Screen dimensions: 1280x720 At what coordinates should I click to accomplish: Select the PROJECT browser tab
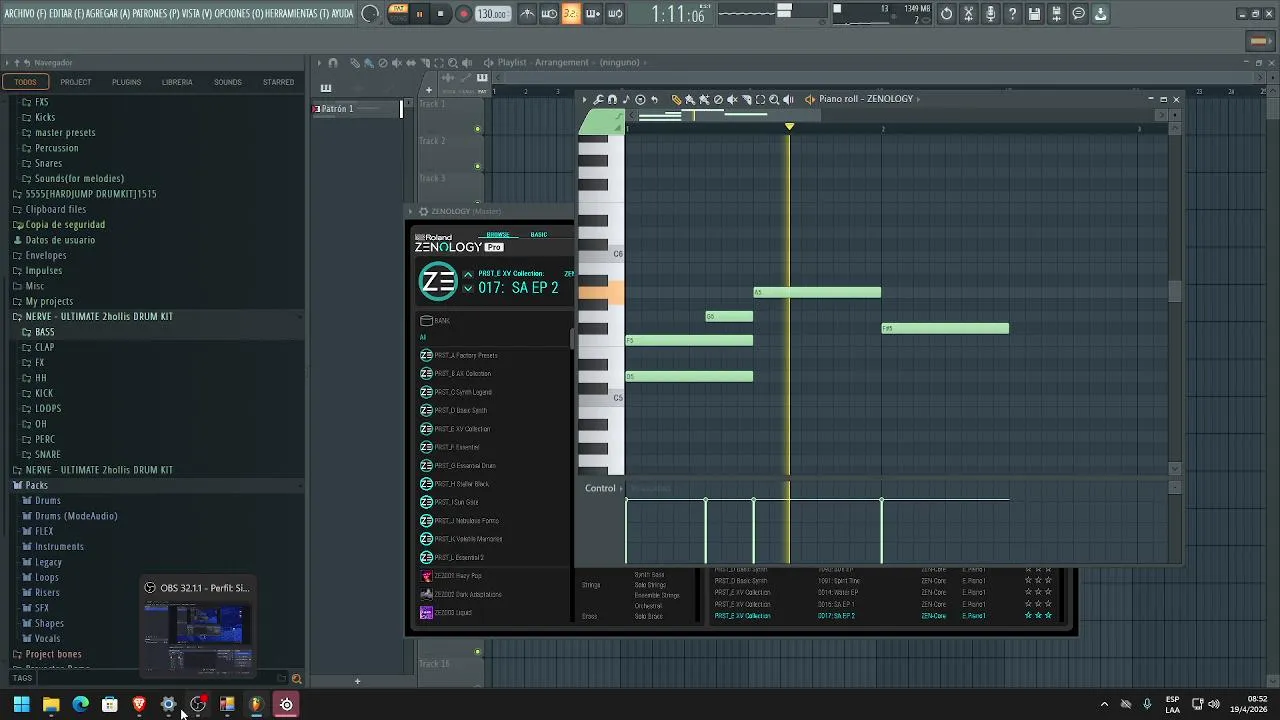pos(75,82)
